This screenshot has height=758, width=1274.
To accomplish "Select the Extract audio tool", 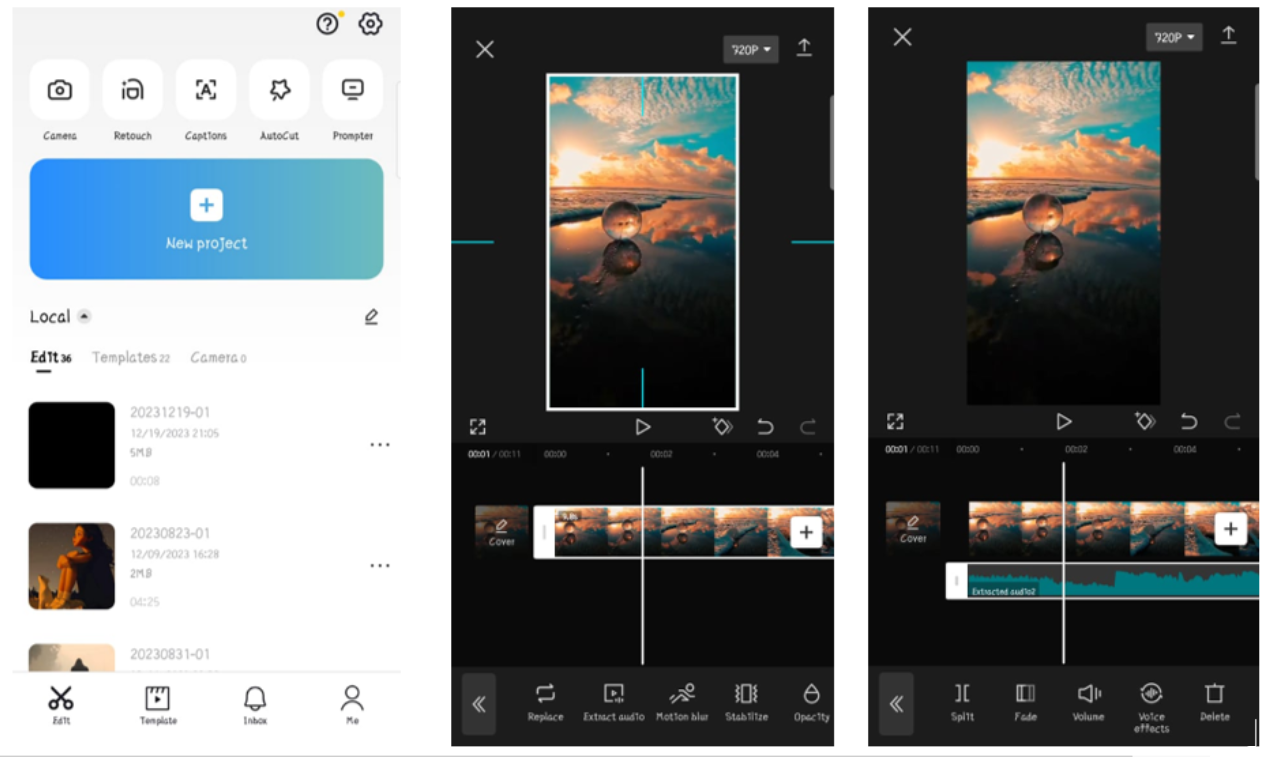I will click(614, 703).
